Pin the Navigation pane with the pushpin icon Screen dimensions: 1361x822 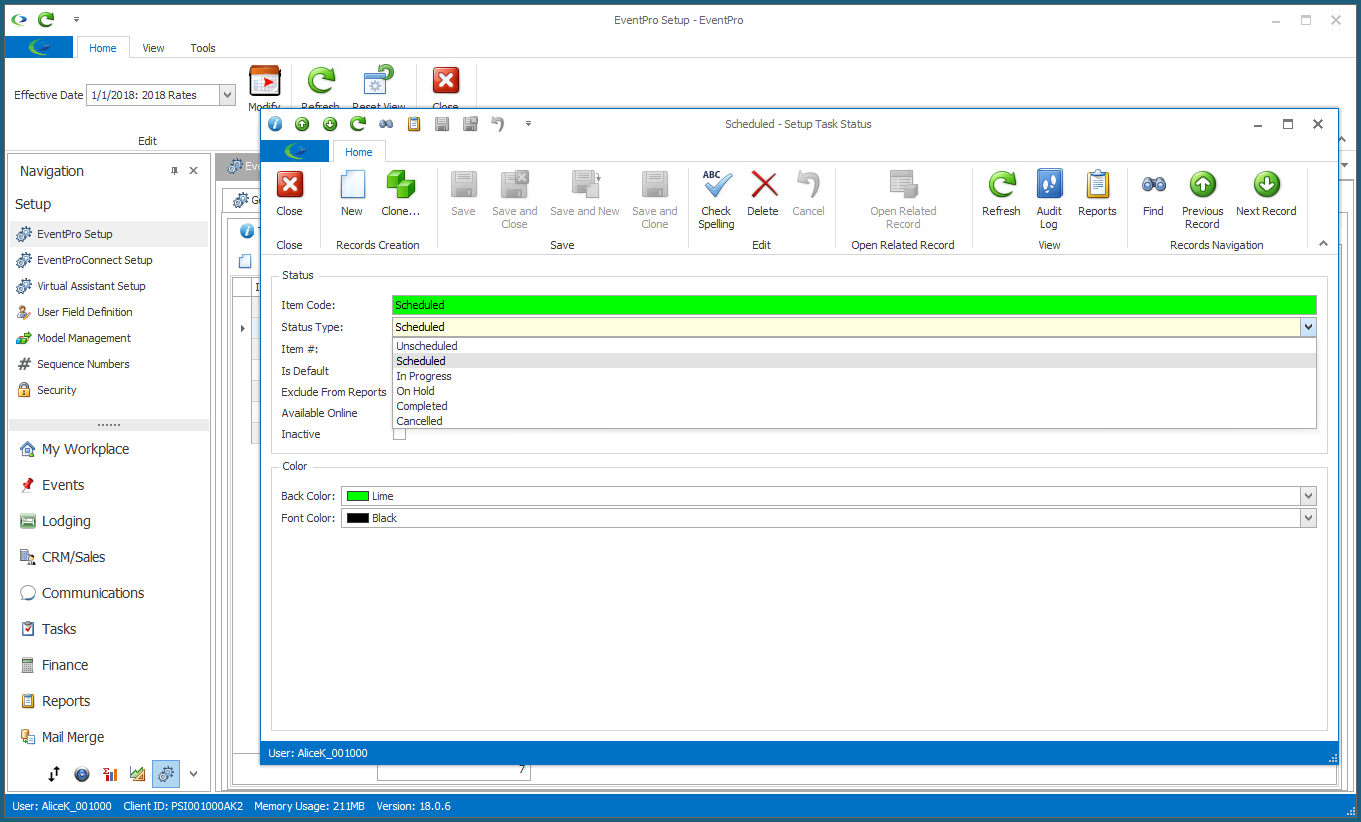tap(174, 171)
